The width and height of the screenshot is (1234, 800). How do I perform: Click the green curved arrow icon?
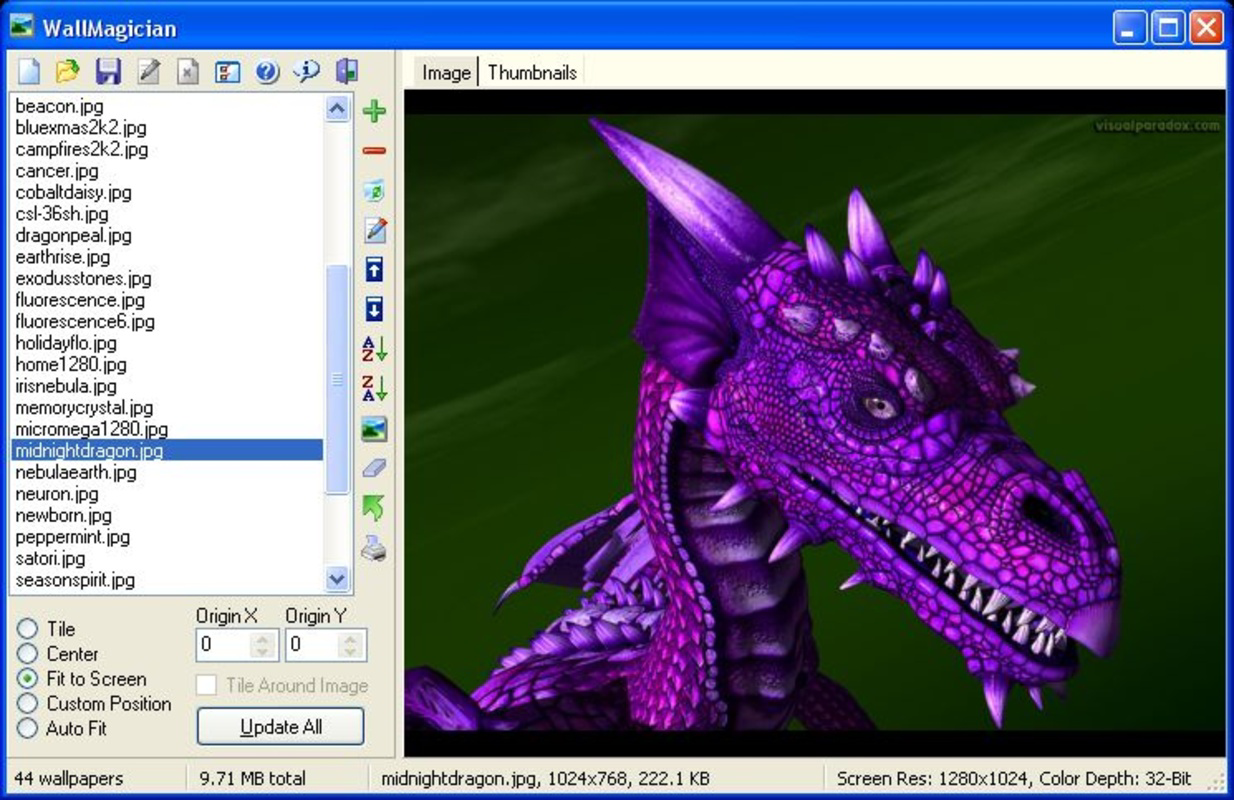(374, 508)
